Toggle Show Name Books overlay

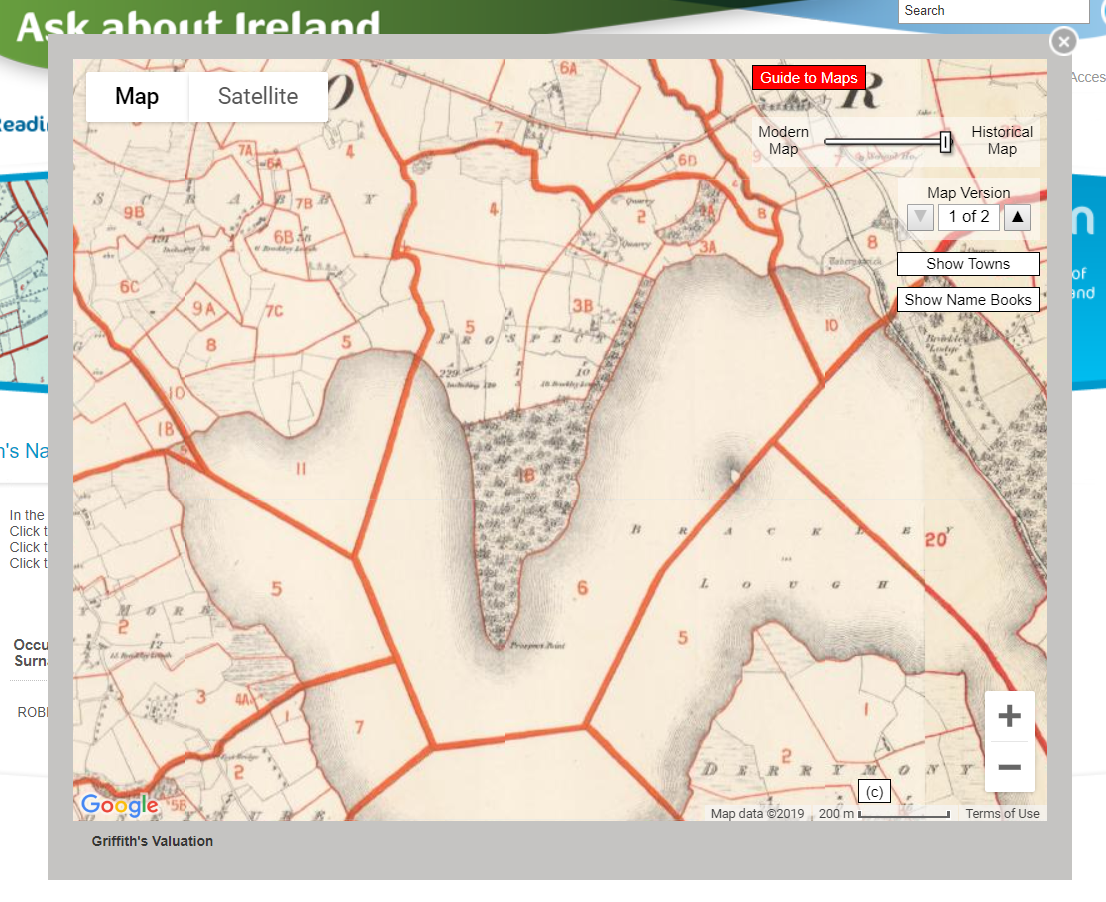967,299
